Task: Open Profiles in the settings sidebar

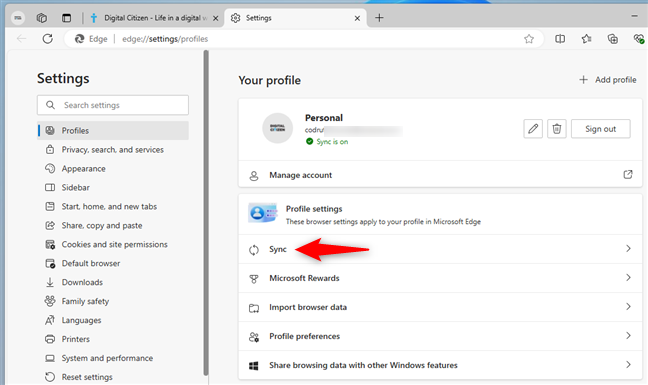Action: pos(113,131)
